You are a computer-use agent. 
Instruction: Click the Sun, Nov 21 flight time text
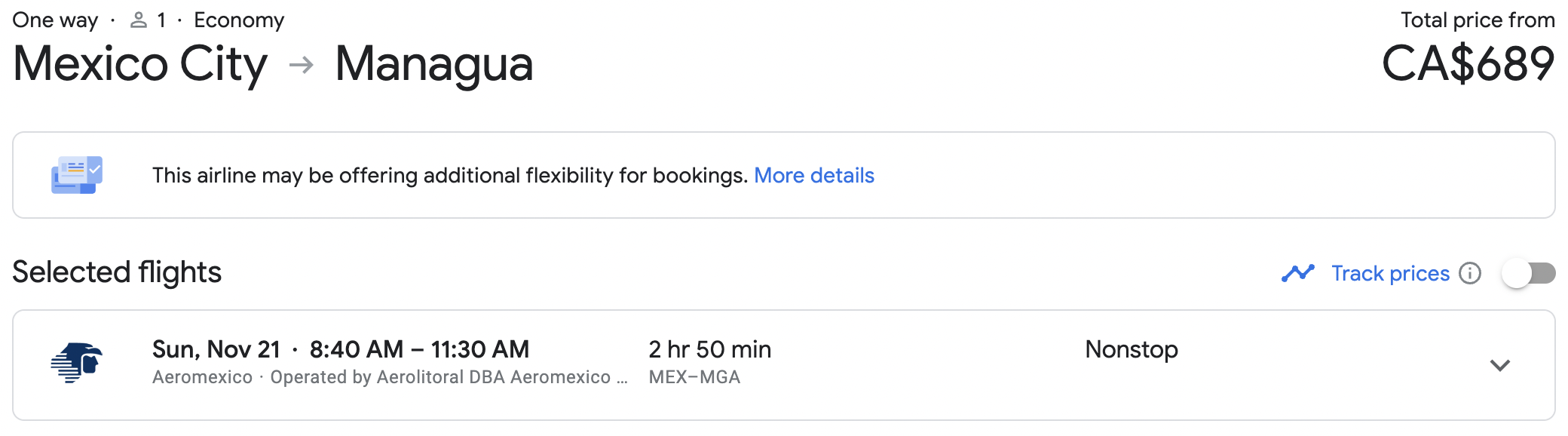coord(340,349)
